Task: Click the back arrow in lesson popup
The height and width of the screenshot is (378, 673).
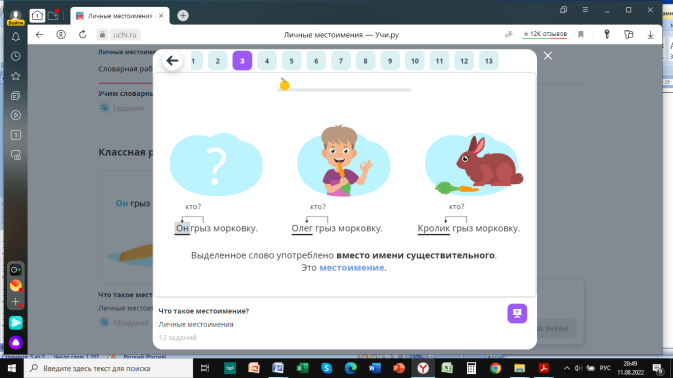Action: coord(172,60)
